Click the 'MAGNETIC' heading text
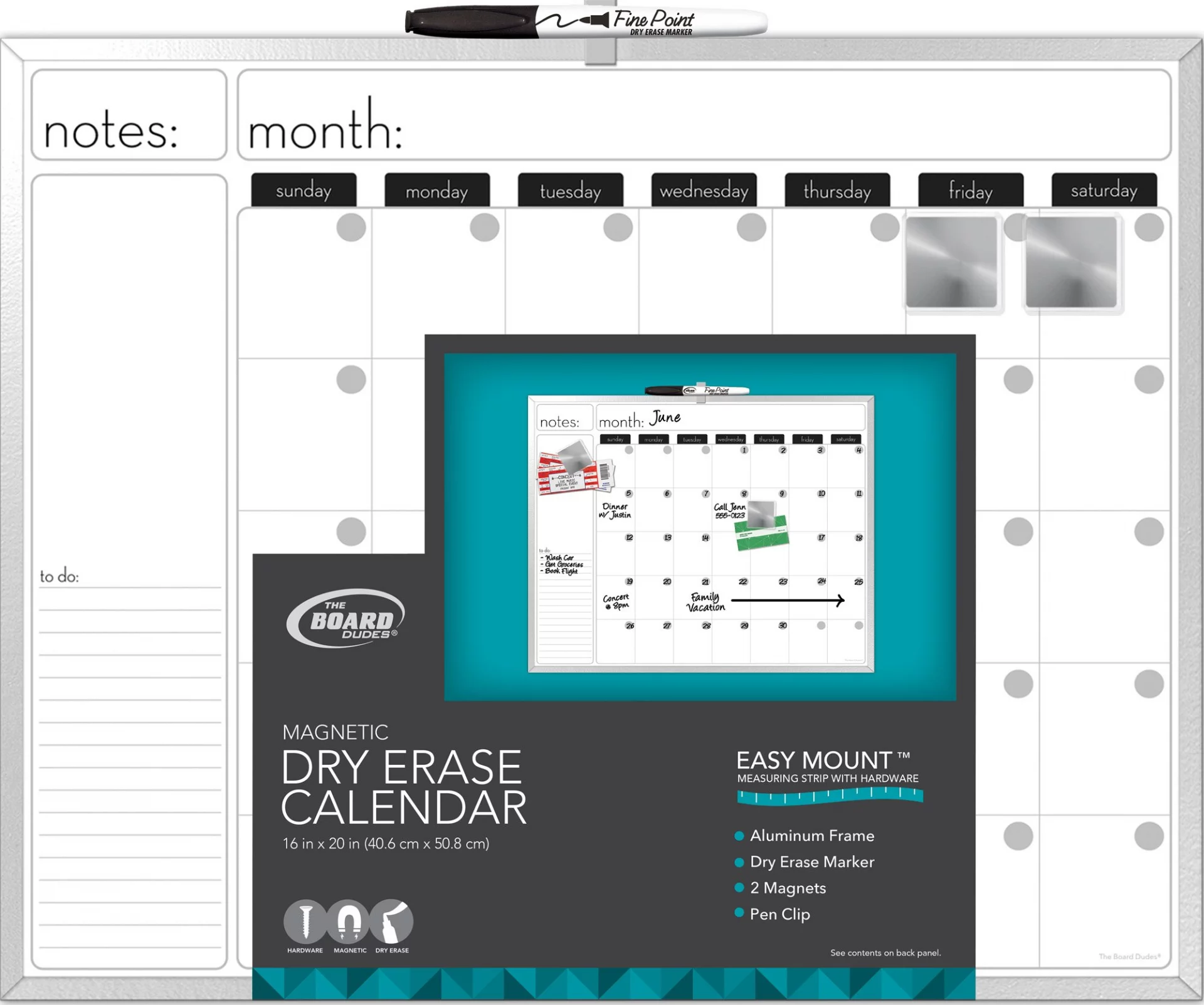Screen dimensions: 1204x1005 [335, 732]
